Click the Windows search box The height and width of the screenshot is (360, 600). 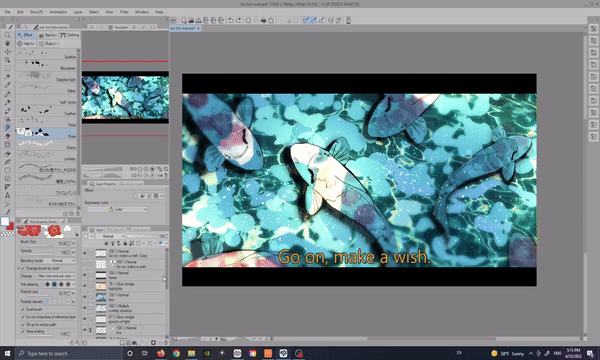[69, 353]
